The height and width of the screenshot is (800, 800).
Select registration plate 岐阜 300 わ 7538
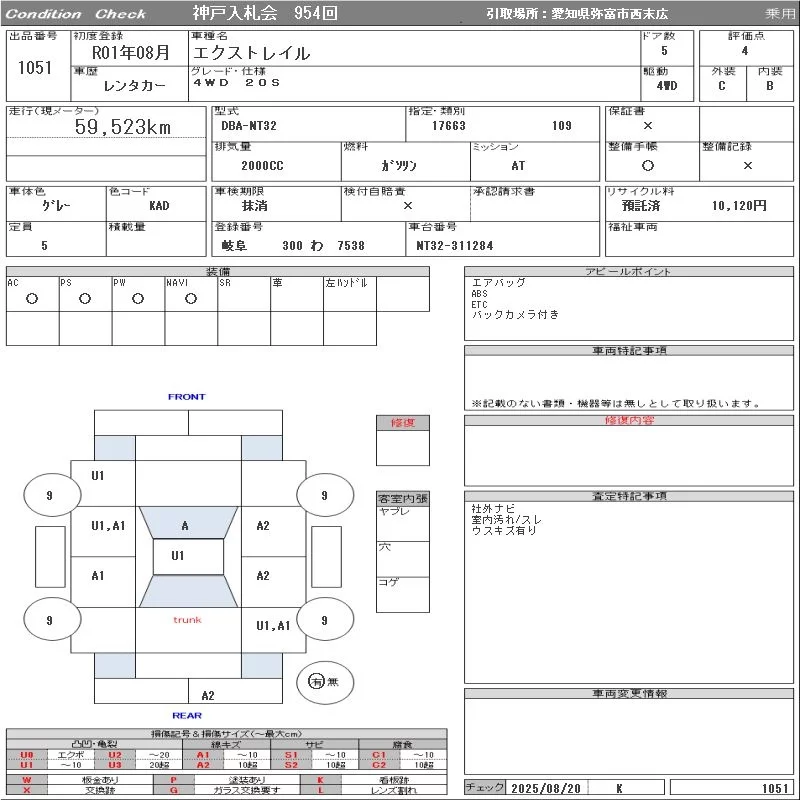point(293,246)
